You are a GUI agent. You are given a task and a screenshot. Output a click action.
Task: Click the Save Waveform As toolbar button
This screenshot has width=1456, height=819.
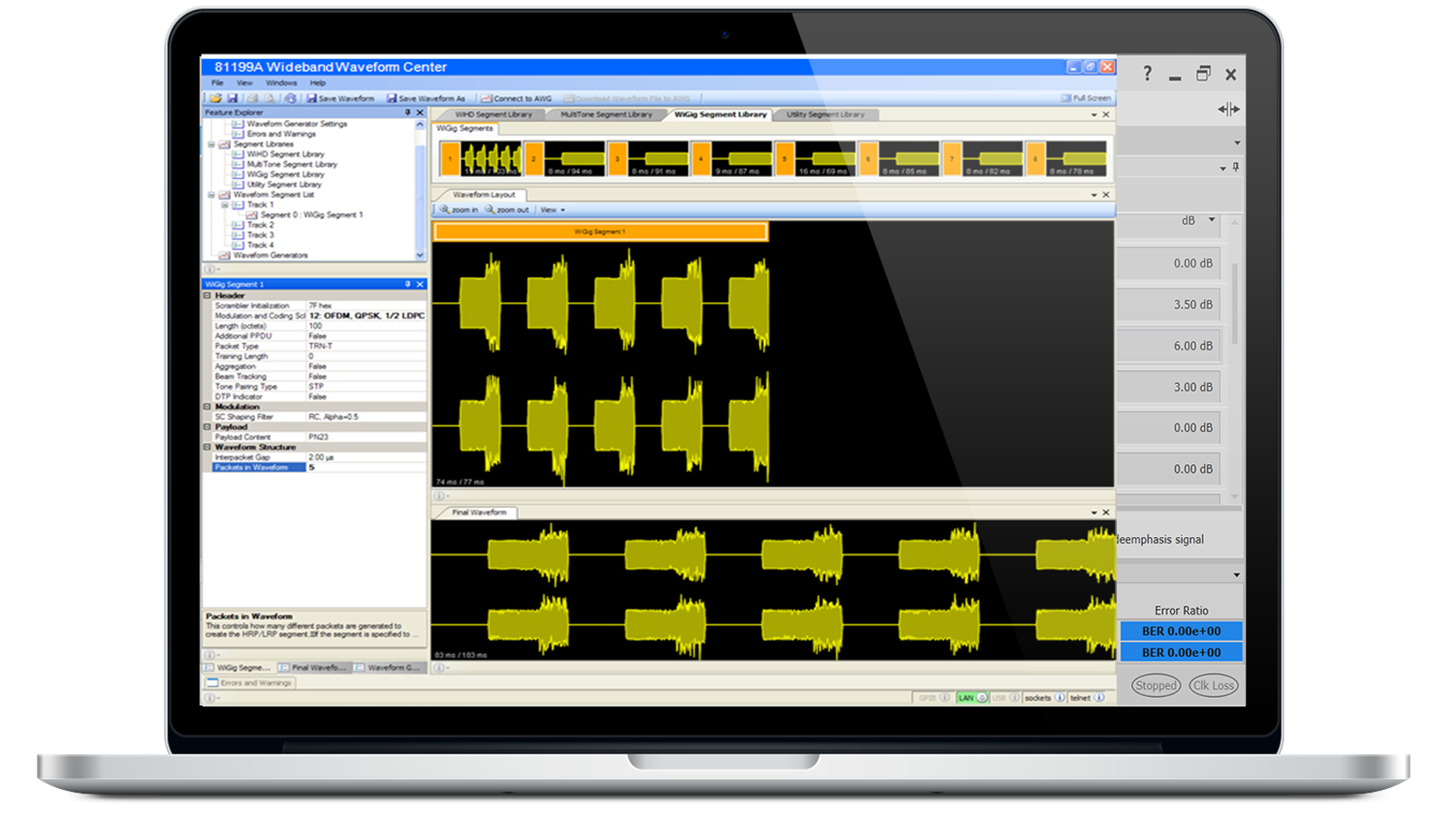(426, 98)
